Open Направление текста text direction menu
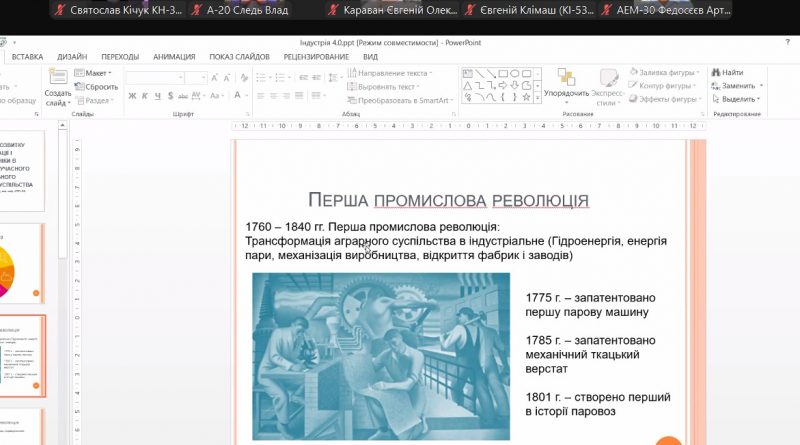The height and width of the screenshot is (445, 800). pos(390,73)
